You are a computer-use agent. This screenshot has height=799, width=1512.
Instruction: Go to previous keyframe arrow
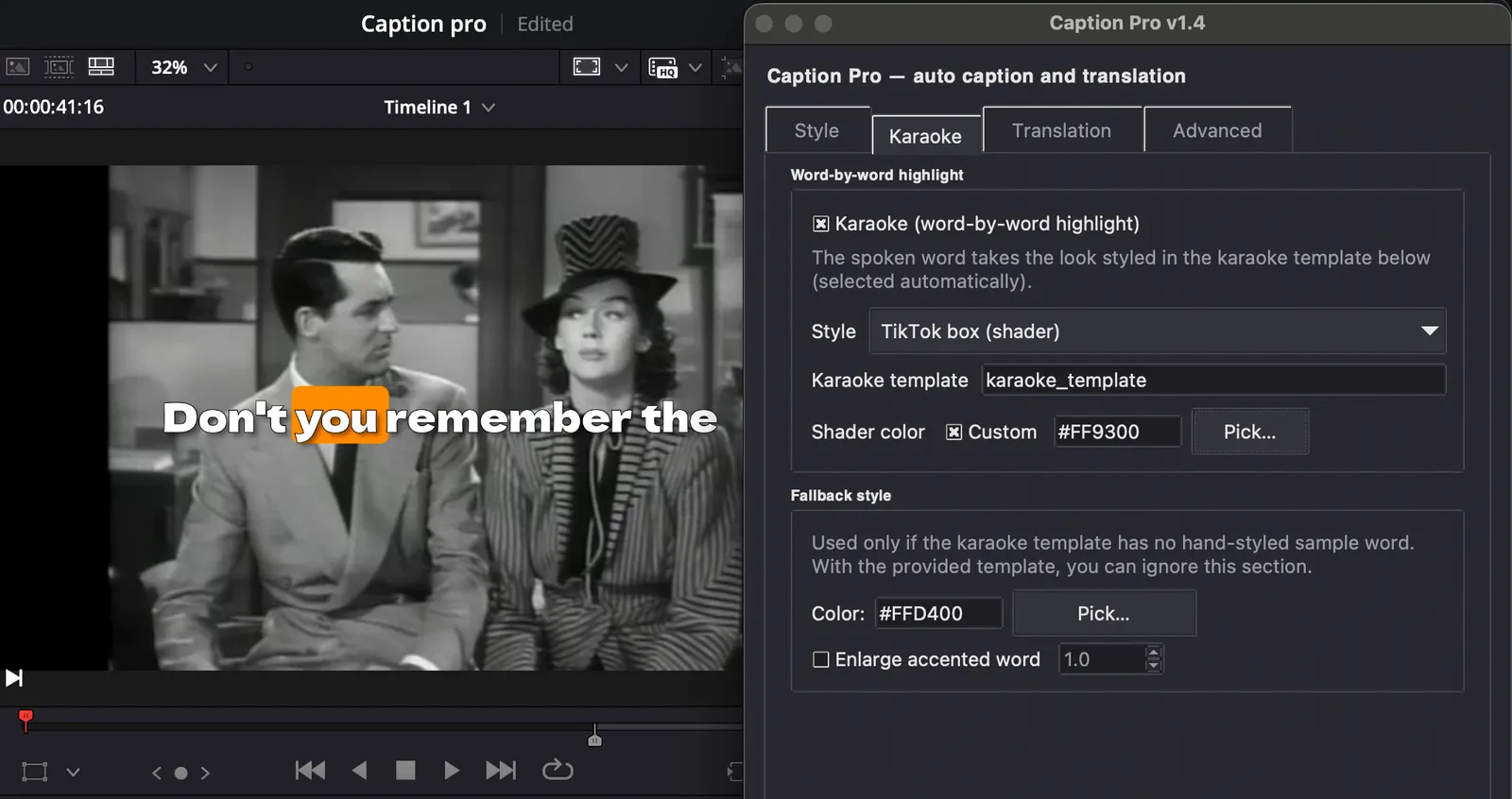[x=157, y=773]
